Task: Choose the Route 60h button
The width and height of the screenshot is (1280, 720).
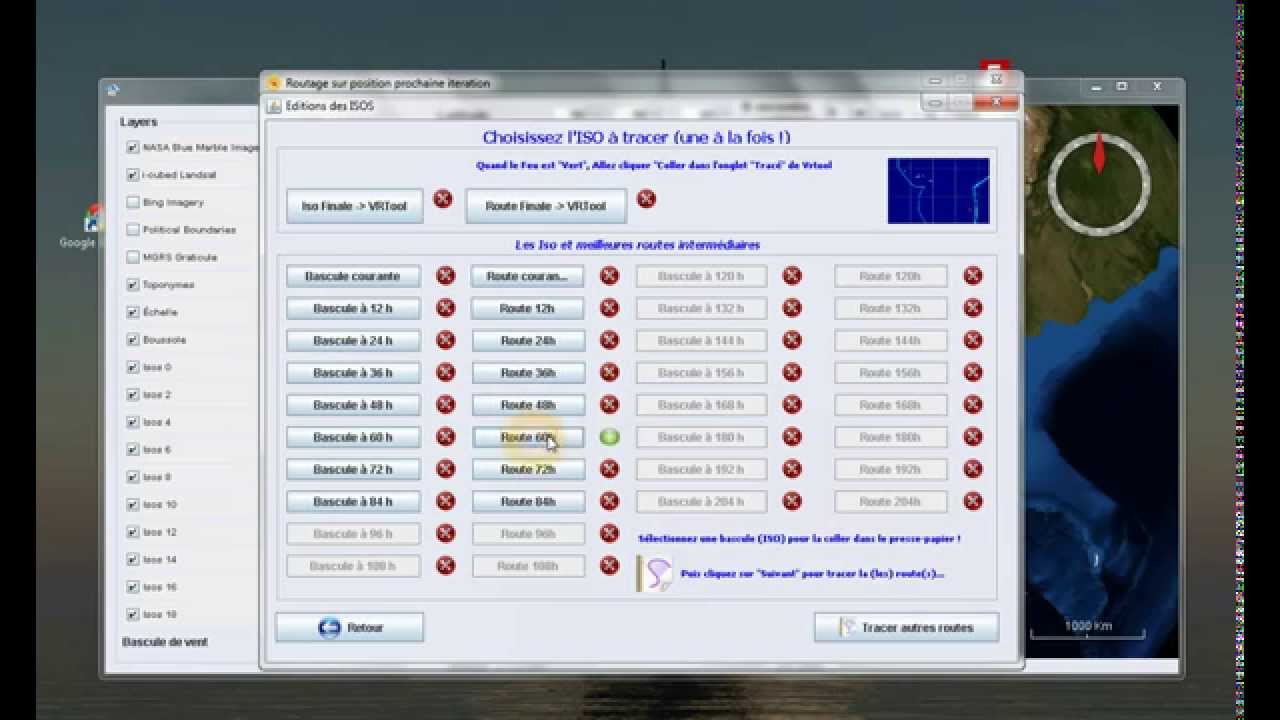Action: click(528, 437)
